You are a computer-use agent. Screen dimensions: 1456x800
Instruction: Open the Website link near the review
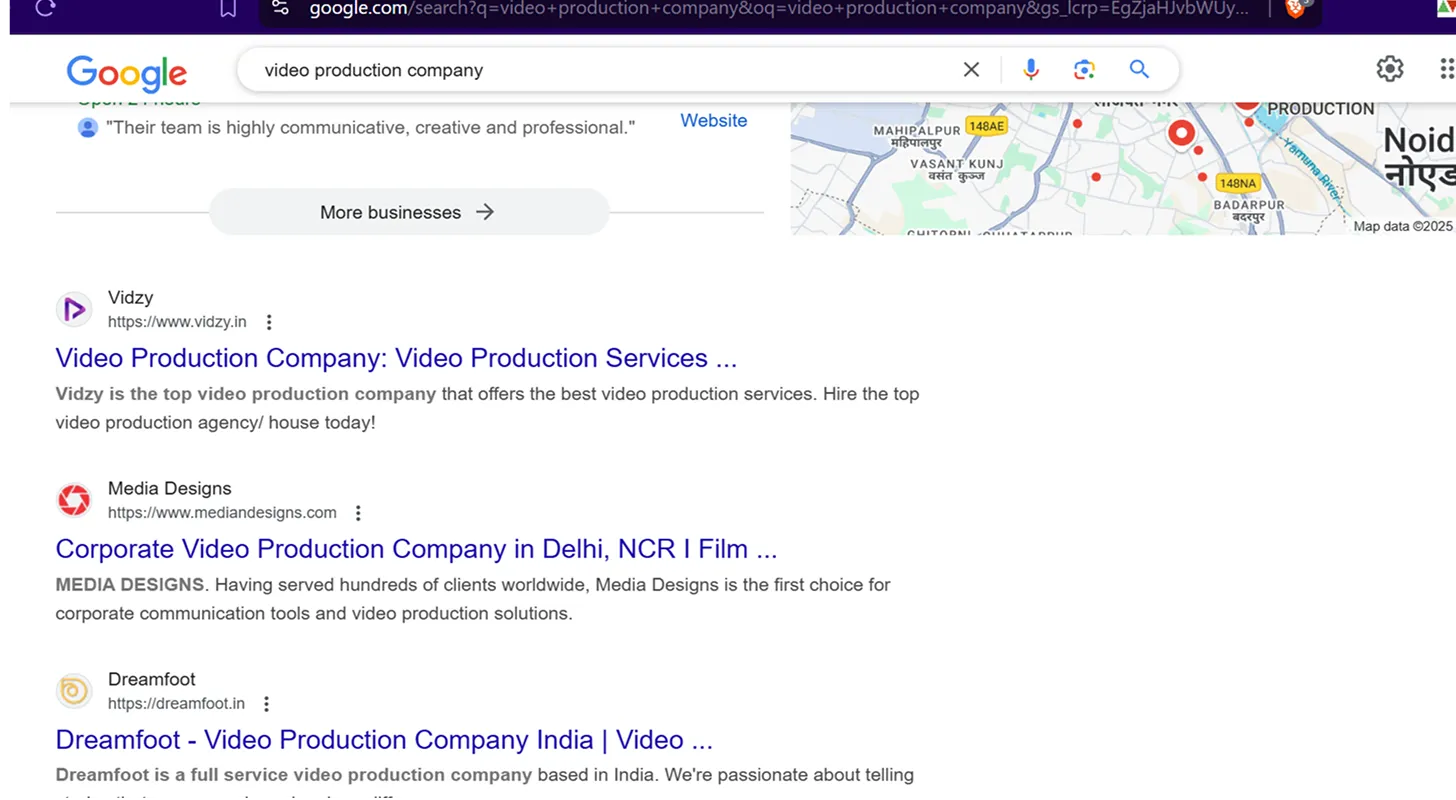(x=713, y=120)
